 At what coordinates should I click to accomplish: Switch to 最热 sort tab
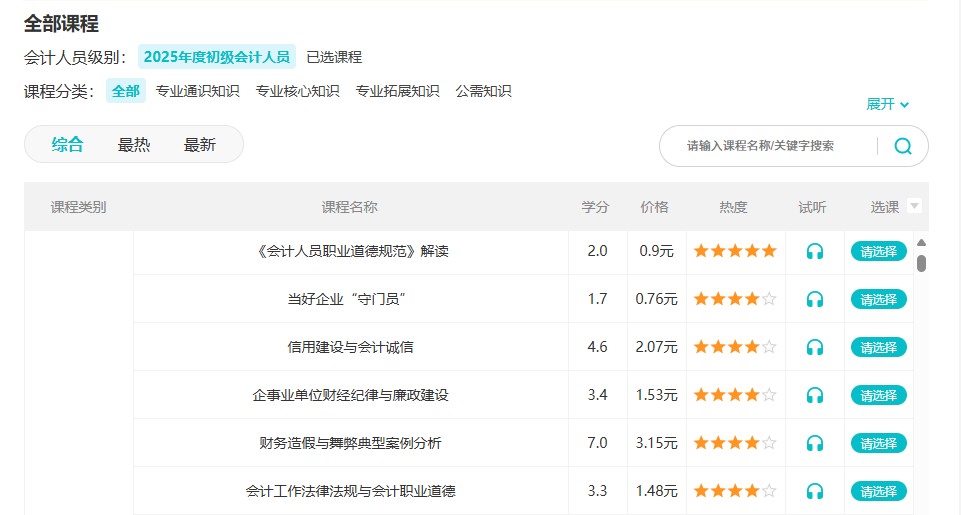(134, 144)
